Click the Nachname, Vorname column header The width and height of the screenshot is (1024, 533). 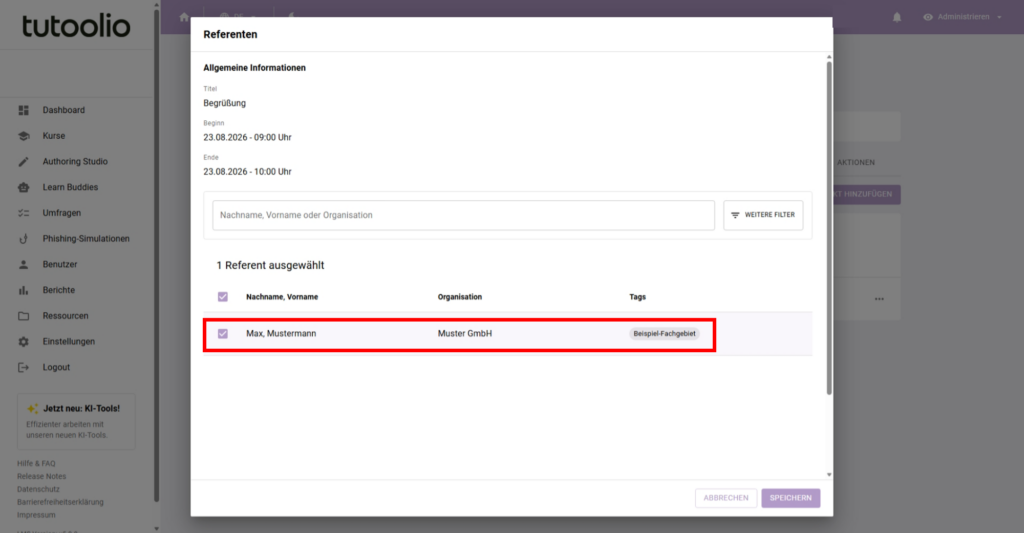[x=282, y=297]
